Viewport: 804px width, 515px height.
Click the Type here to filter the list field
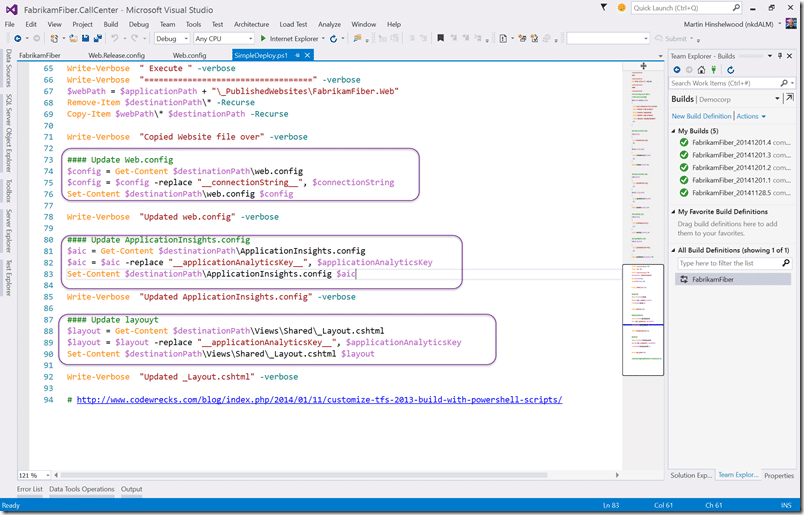(x=729, y=263)
